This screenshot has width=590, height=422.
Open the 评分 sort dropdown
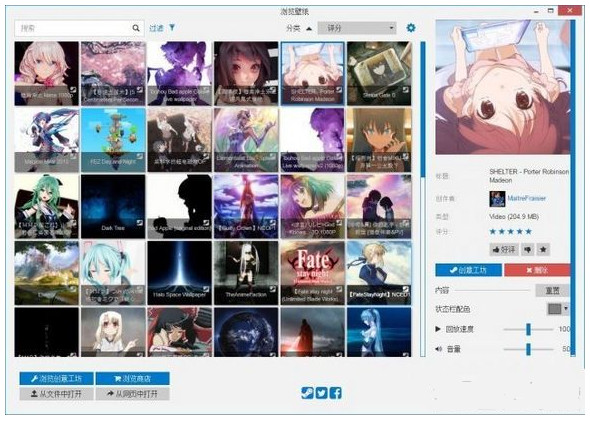coord(357,28)
